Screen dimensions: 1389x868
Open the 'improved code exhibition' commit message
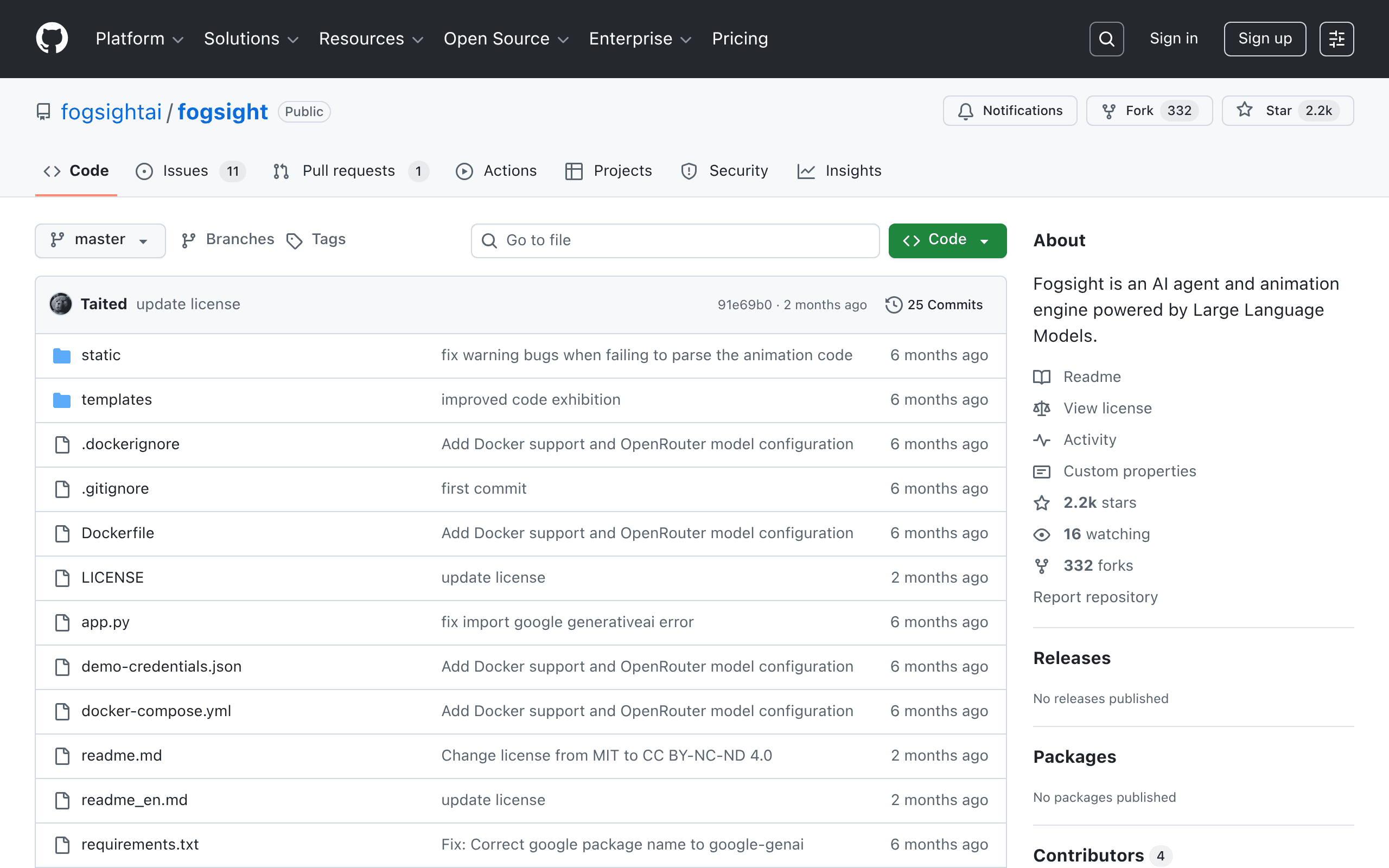click(530, 400)
